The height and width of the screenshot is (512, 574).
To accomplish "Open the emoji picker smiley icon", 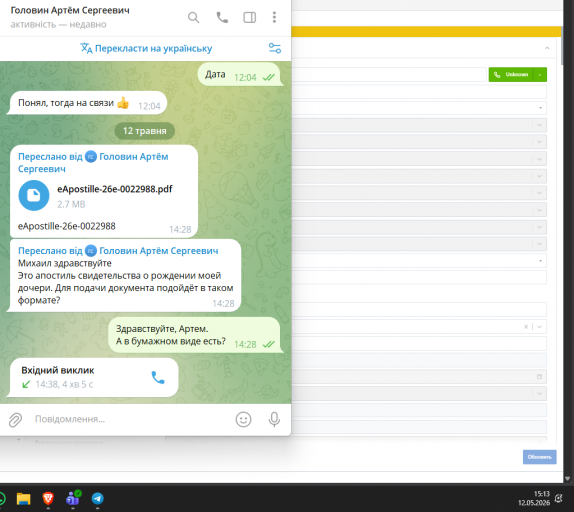I will (x=243, y=419).
